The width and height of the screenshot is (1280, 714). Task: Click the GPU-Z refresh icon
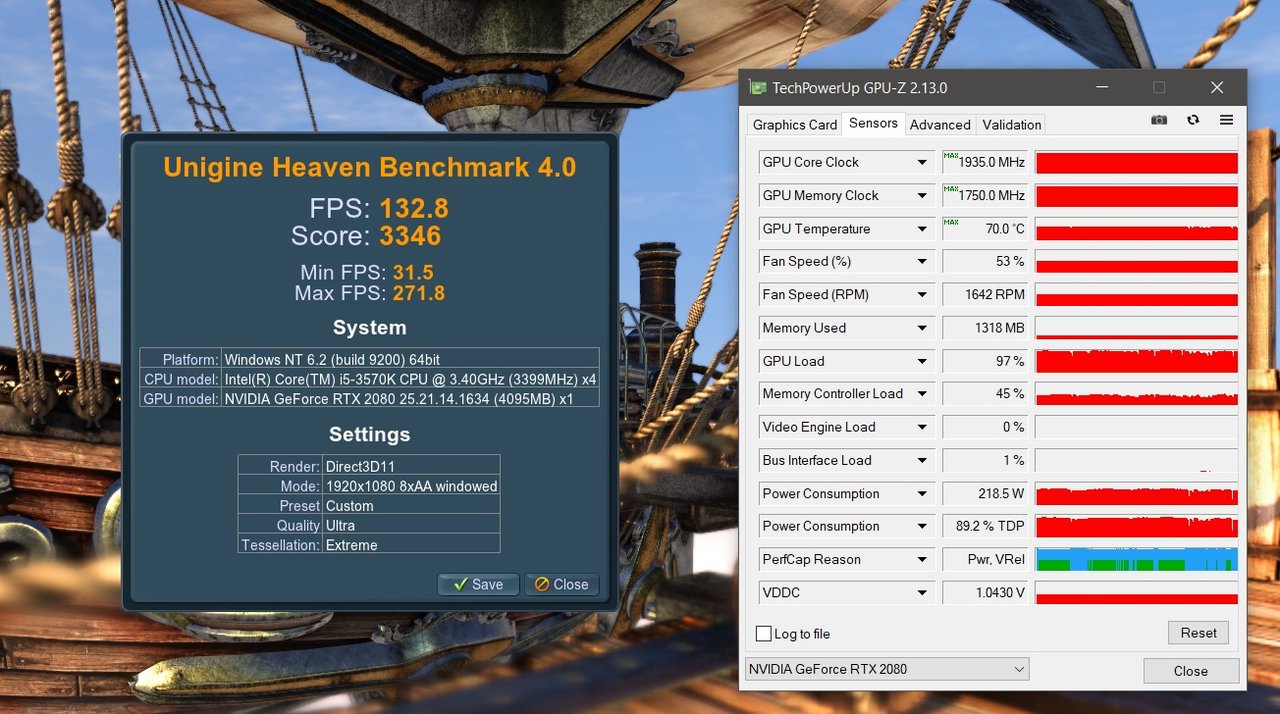[1193, 120]
